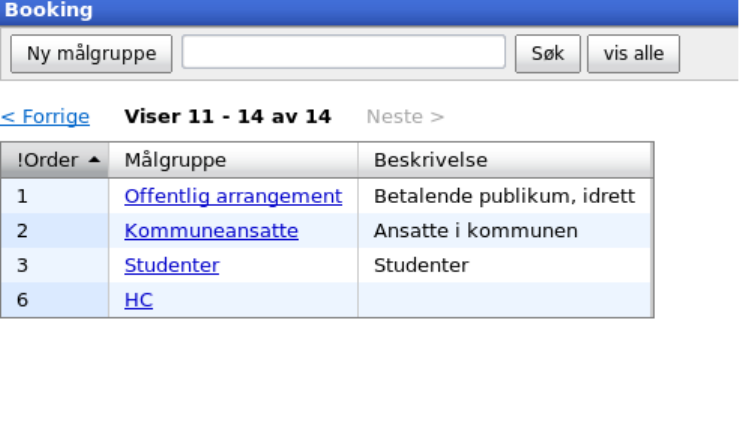Image resolution: width=739 pixels, height=433 pixels.
Task: Click the Booking title bar
Action: coord(369,11)
